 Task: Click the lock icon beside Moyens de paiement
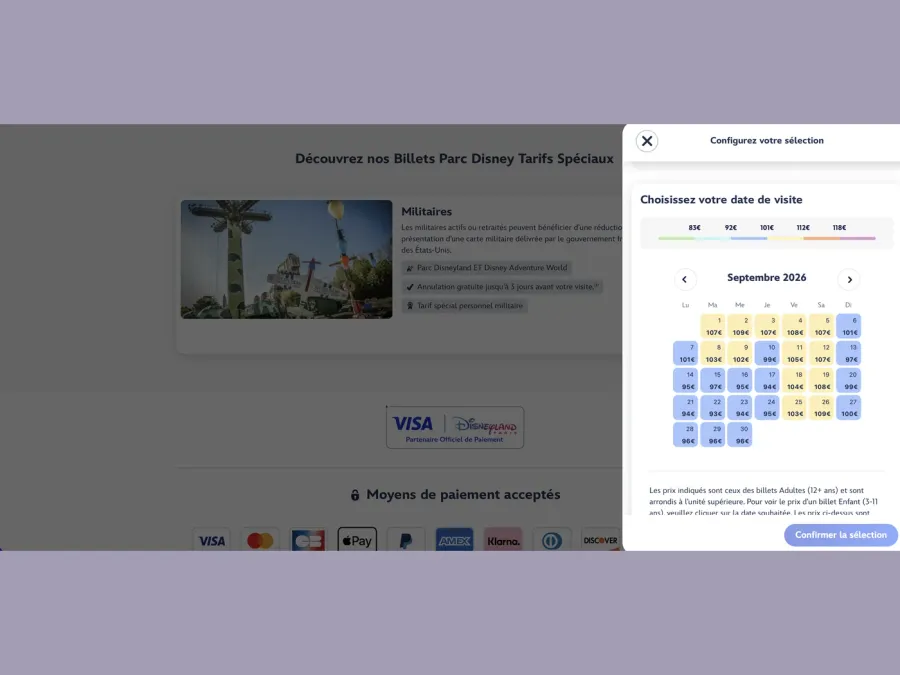[x=355, y=495]
